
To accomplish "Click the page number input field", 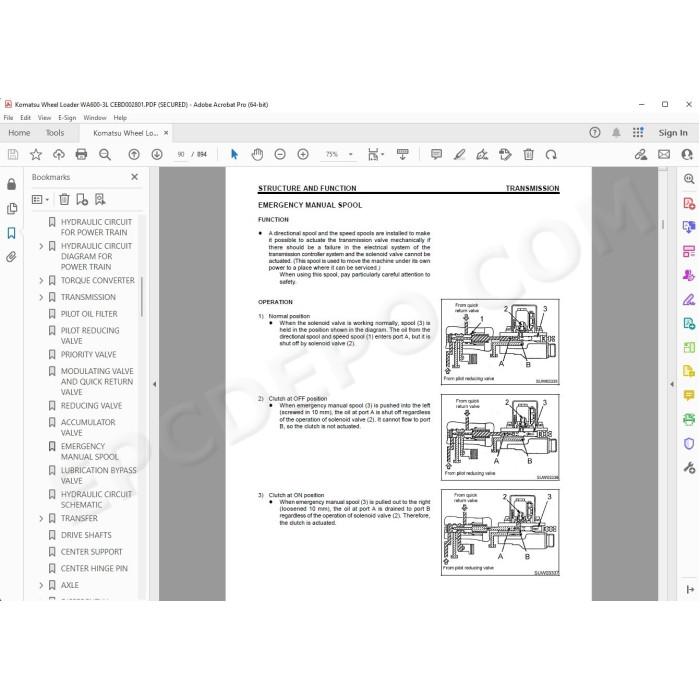I will coord(181,154).
